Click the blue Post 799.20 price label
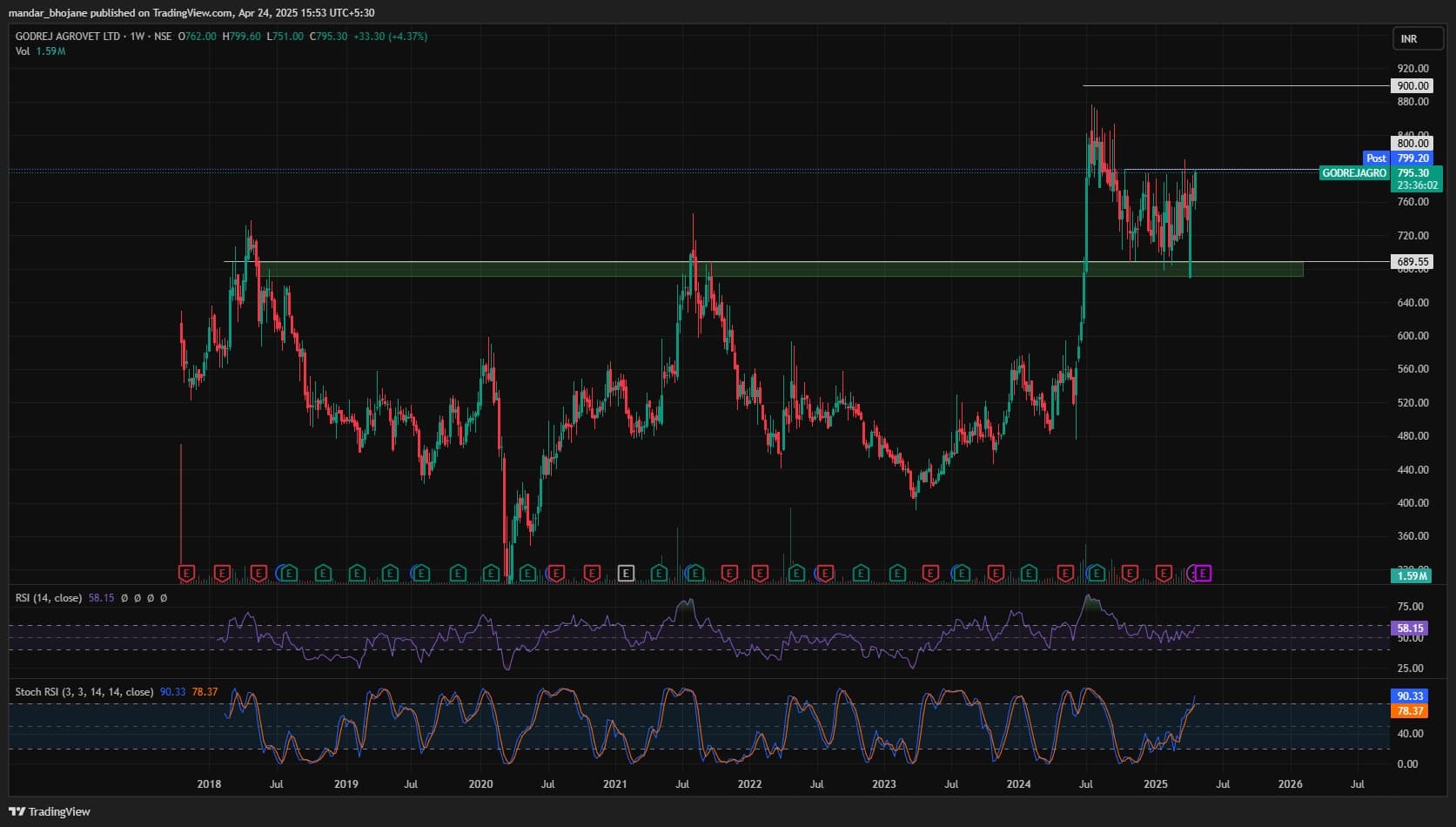This screenshot has height=827, width=1456. pyautogui.click(x=1398, y=158)
